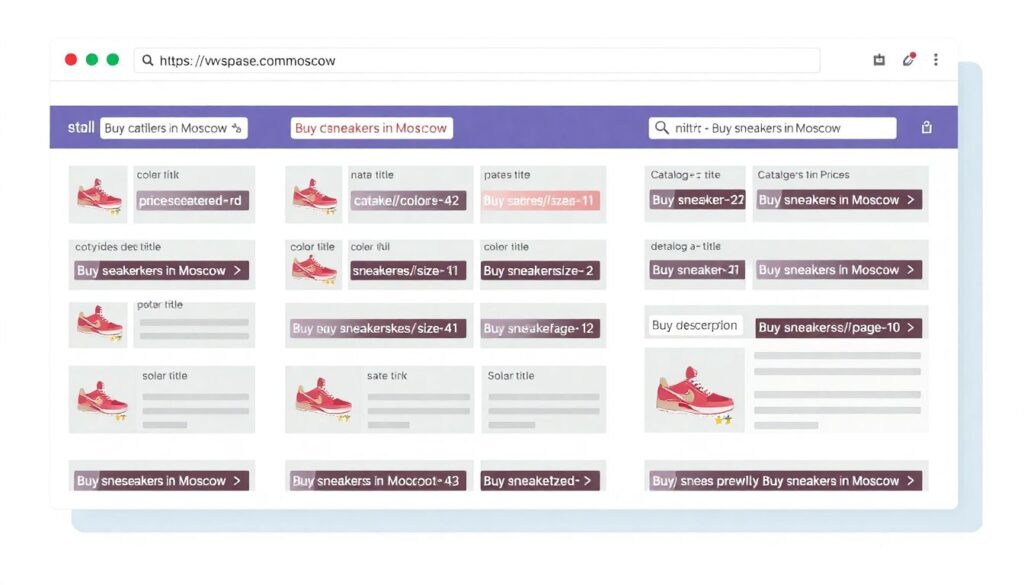Viewport: 1024px width, 585px height.
Task: Open the browser three-dot menu
Action: coord(935,60)
